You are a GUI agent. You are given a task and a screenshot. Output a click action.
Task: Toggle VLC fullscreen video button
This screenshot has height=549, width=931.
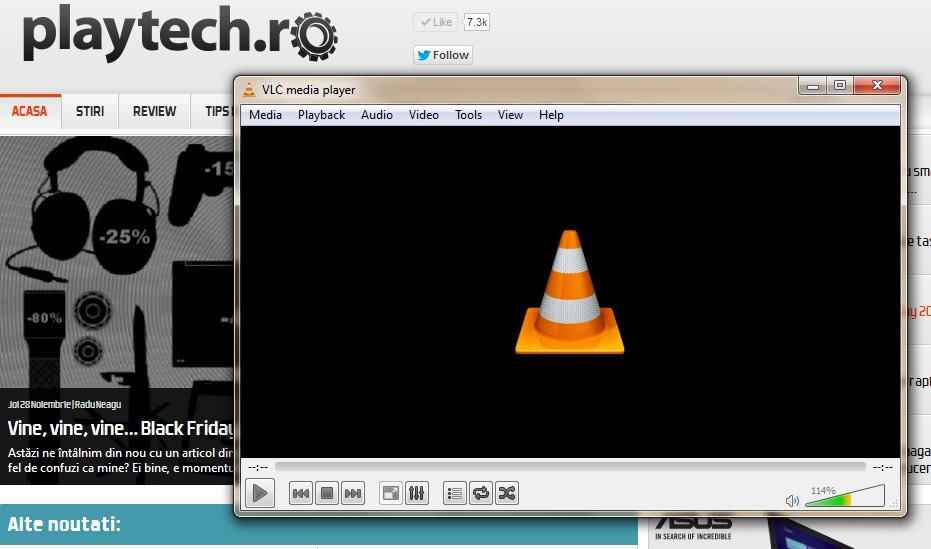[391, 493]
